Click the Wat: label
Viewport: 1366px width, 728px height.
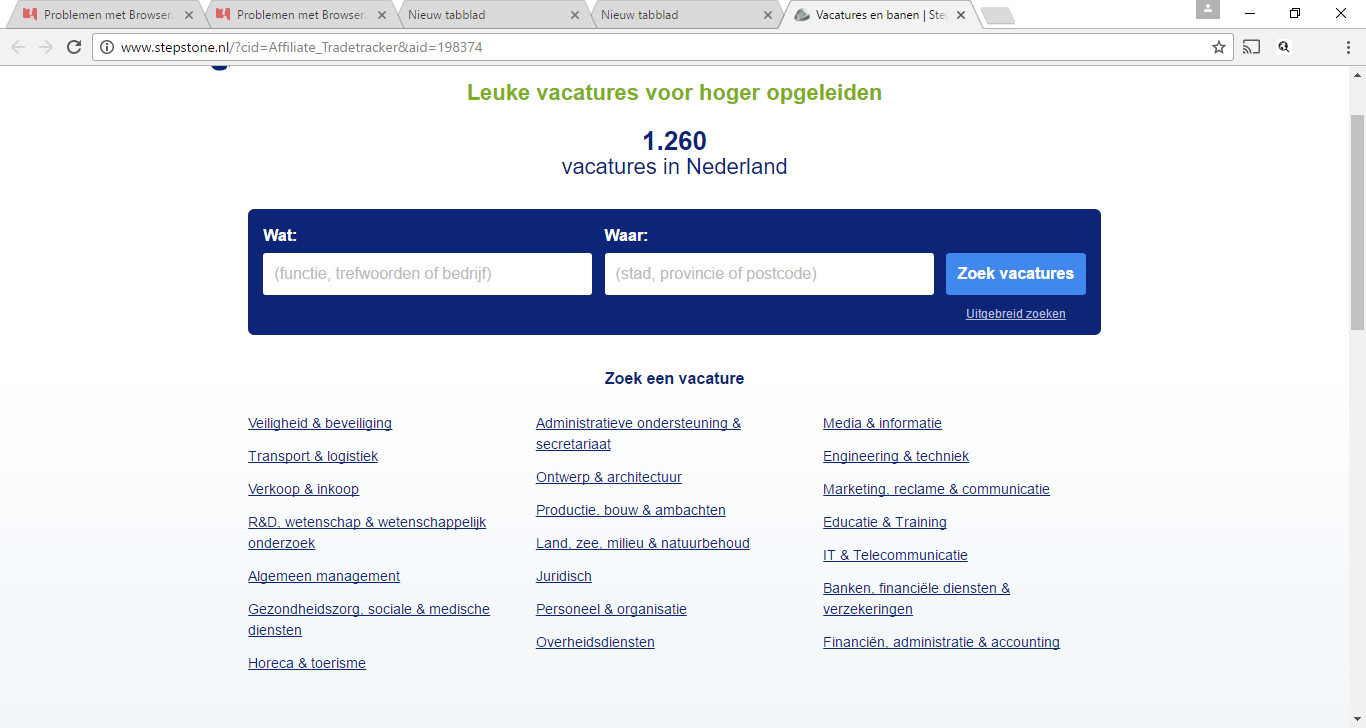pos(280,236)
